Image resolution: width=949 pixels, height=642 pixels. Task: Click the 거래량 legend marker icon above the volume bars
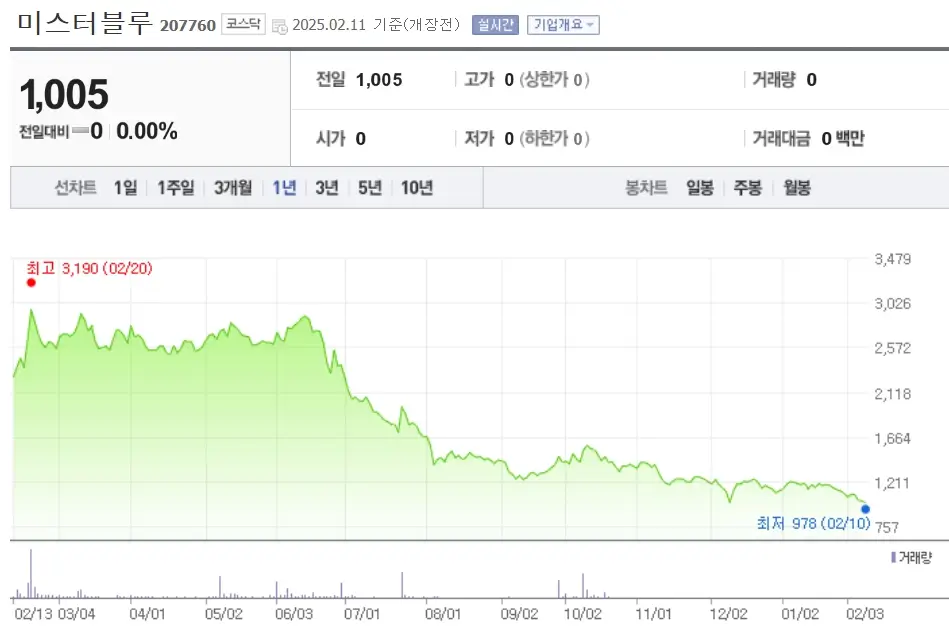[x=893, y=556]
